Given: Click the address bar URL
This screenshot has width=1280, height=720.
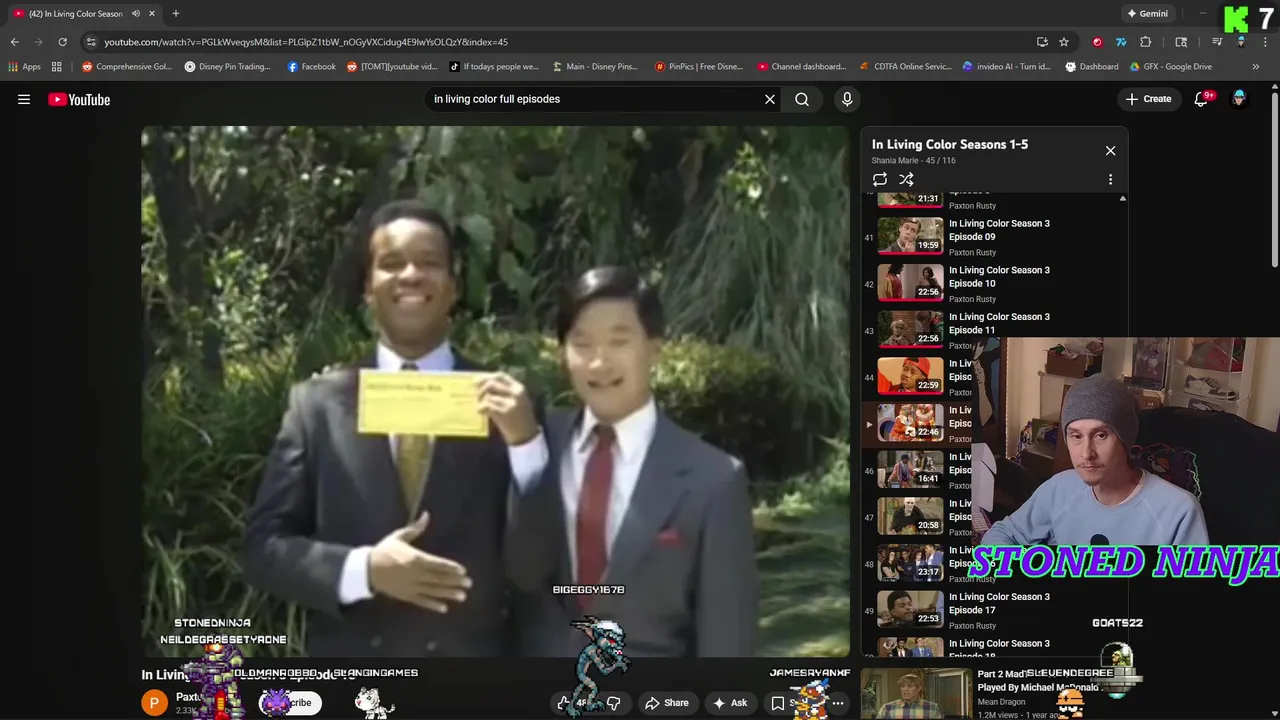Looking at the screenshot, I should pos(306,42).
